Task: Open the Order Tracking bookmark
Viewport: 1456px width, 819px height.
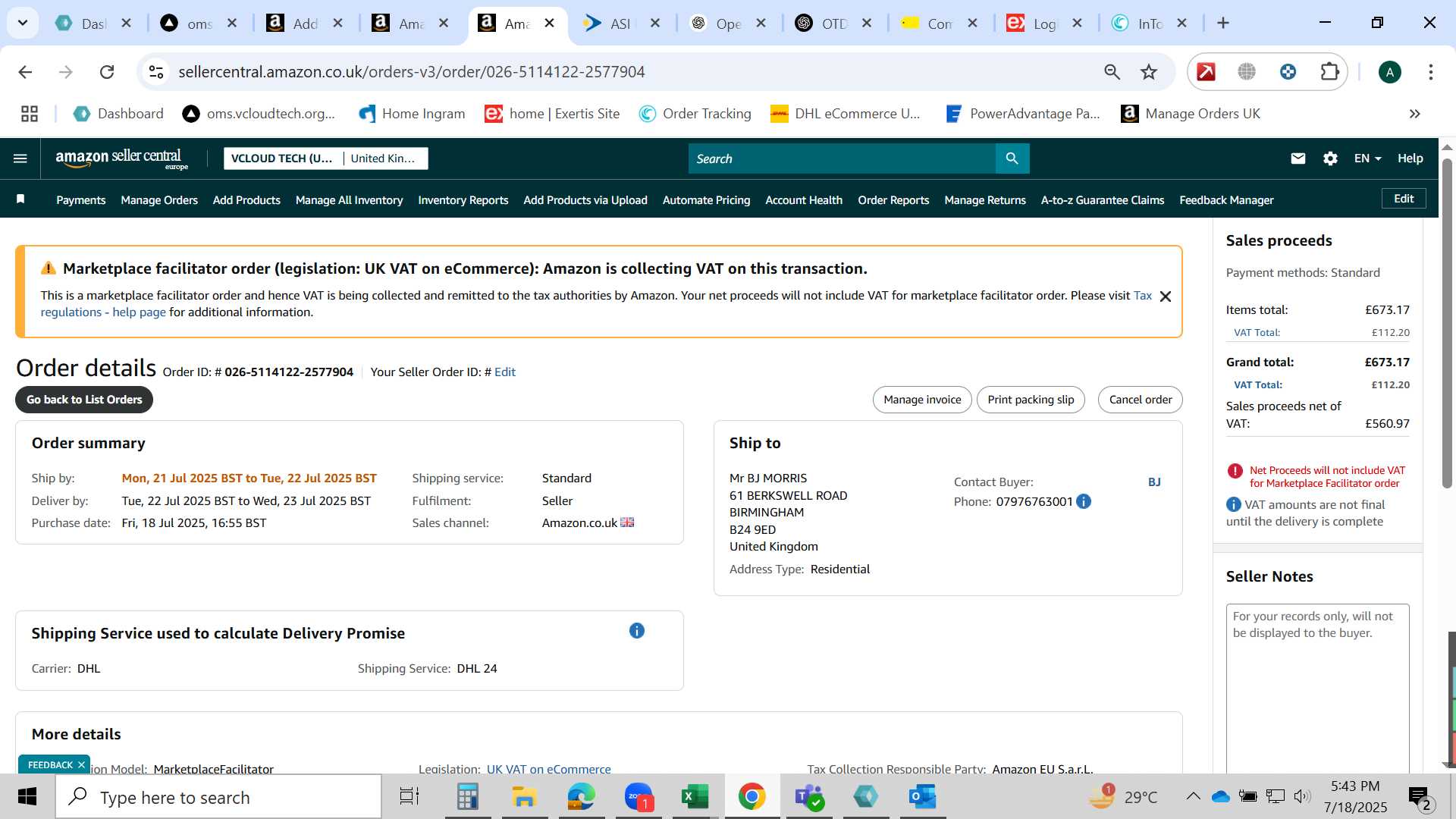Action: tap(695, 114)
